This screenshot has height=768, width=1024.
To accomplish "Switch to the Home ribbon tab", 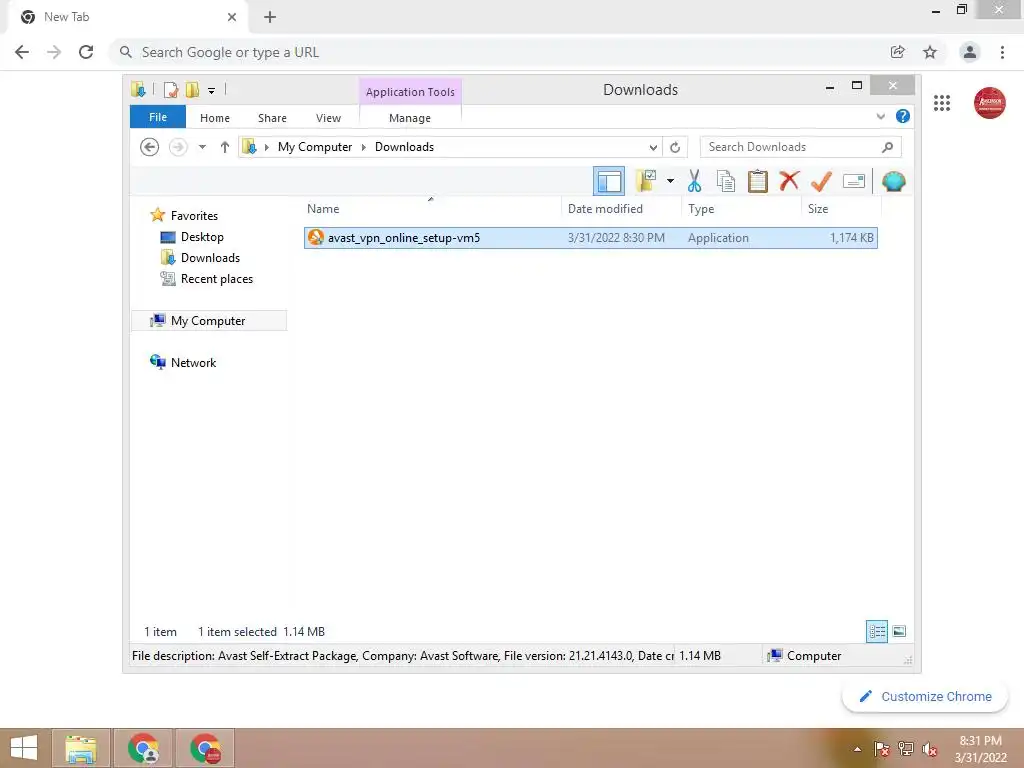I will pos(215,118).
